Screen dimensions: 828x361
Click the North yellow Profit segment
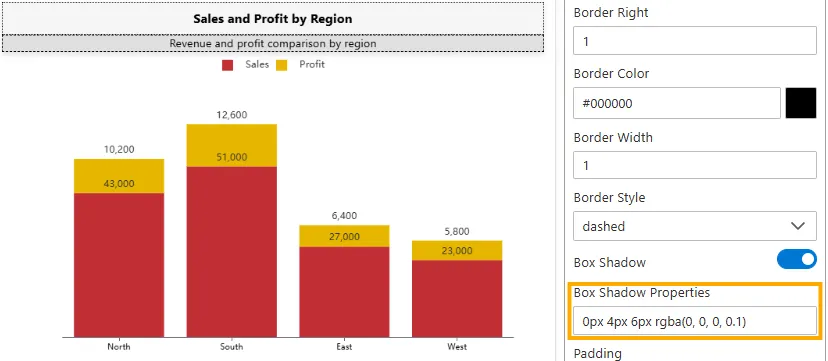tap(119, 176)
